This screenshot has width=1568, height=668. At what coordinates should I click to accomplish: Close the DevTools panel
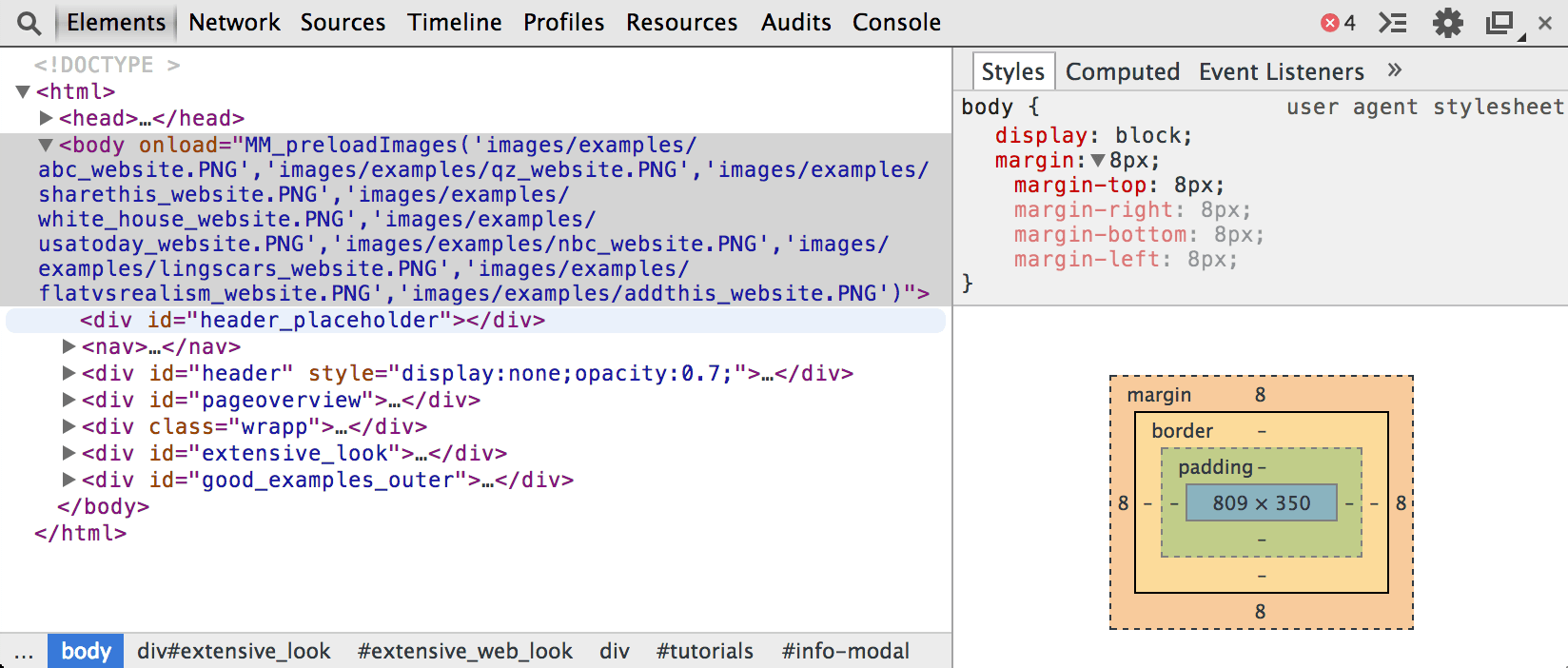pyautogui.click(x=1545, y=23)
